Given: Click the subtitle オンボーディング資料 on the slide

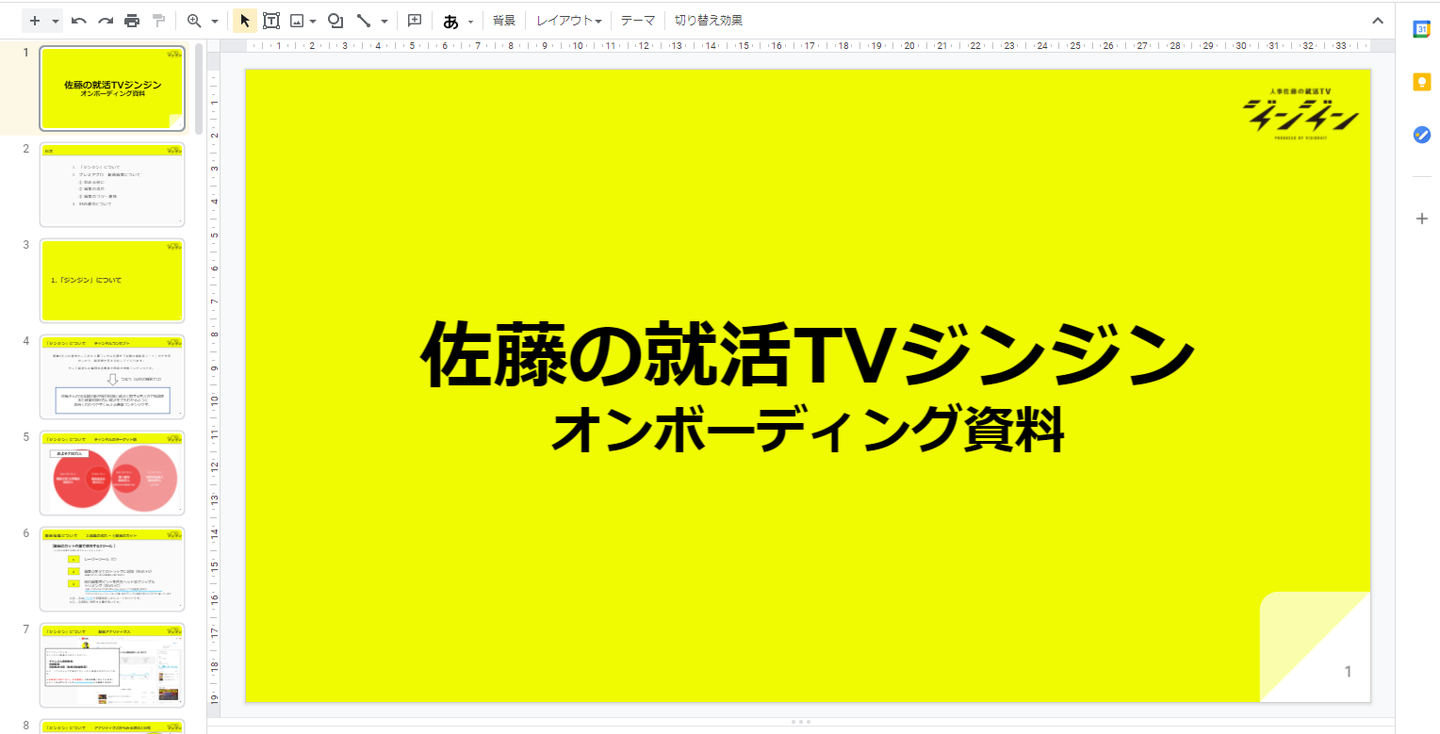Looking at the screenshot, I should 807,432.
